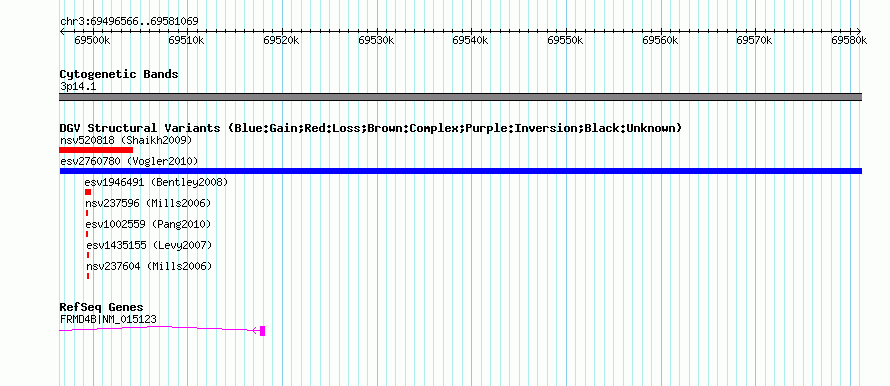Click the 69530k ruler tick label
The width and height of the screenshot is (890, 386).
(376, 40)
